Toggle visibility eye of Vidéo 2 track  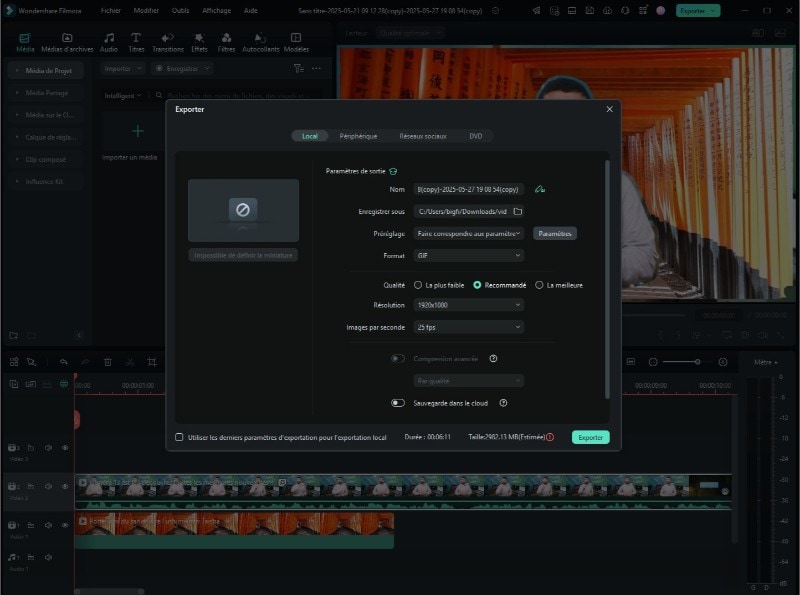point(65,486)
